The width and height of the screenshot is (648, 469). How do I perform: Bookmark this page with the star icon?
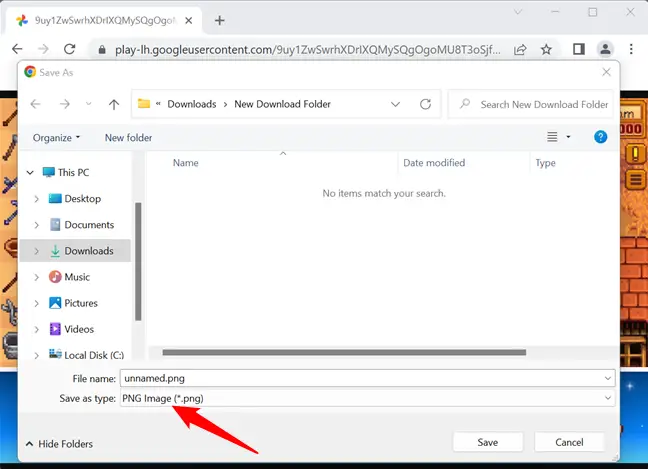coord(546,50)
